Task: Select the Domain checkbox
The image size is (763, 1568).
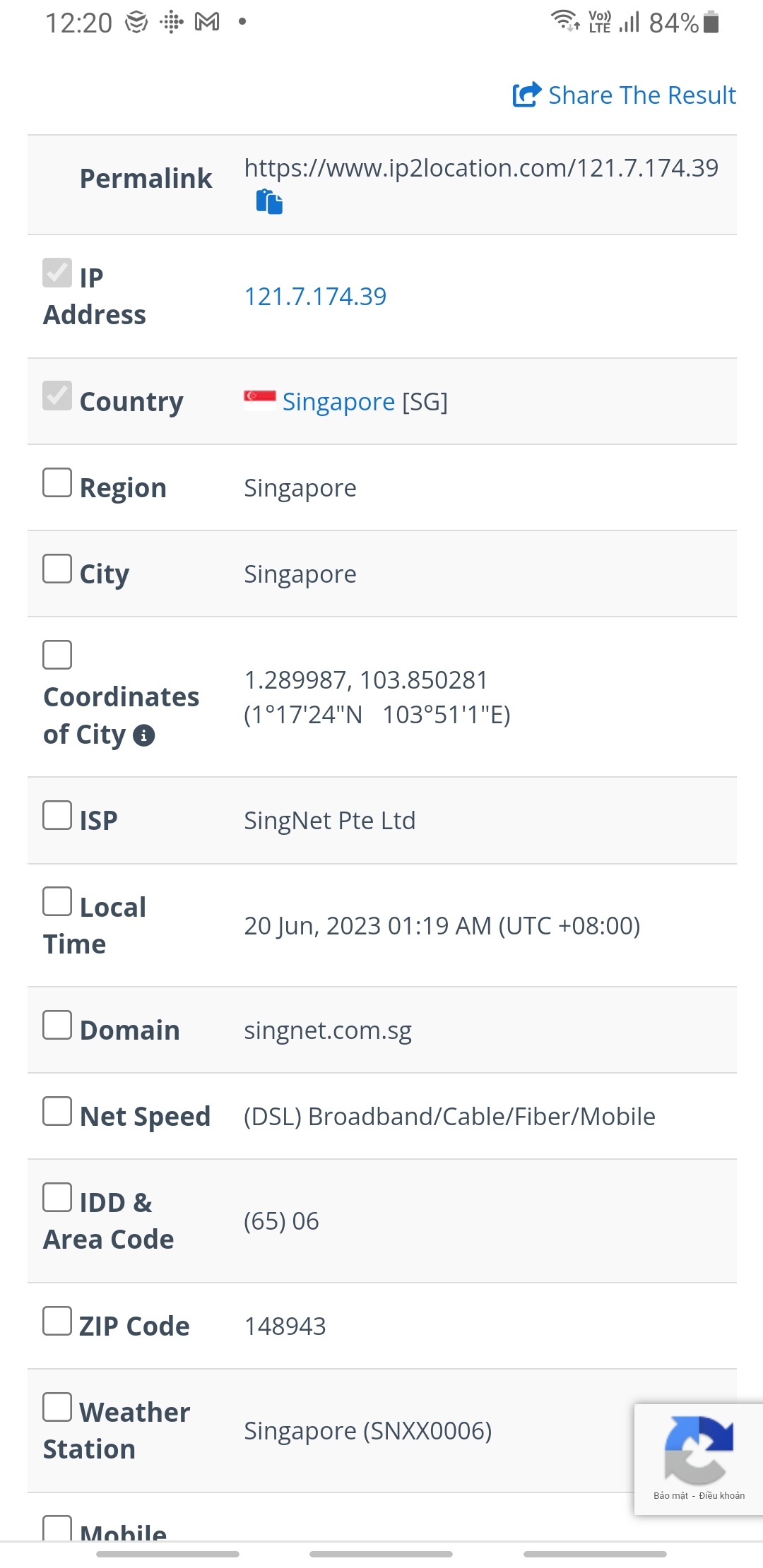Action: 57,1026
